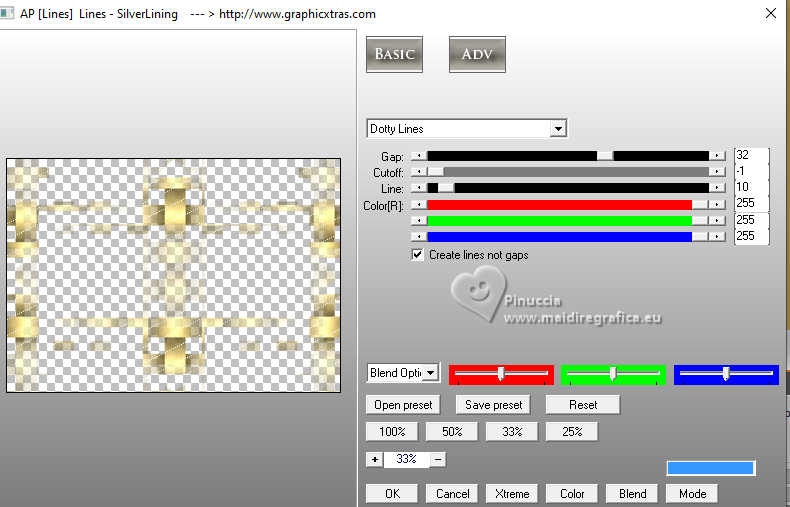The height and width of the screenshot is (507, 790).
Task: Set preview zoom to 100%
Action: click(392, 431)
